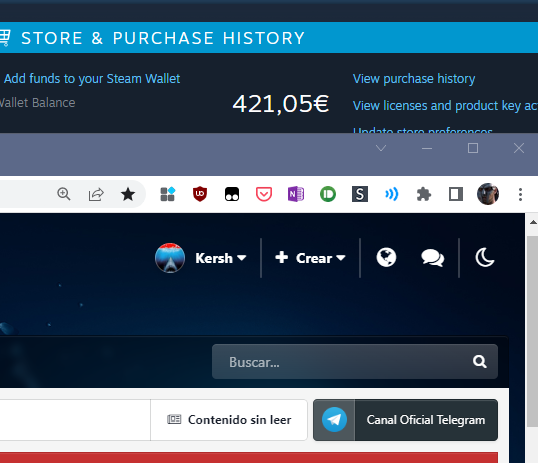538x463 pixels.
Task: Open the OneNote Web Clipper extension
Action: [296, 194]
